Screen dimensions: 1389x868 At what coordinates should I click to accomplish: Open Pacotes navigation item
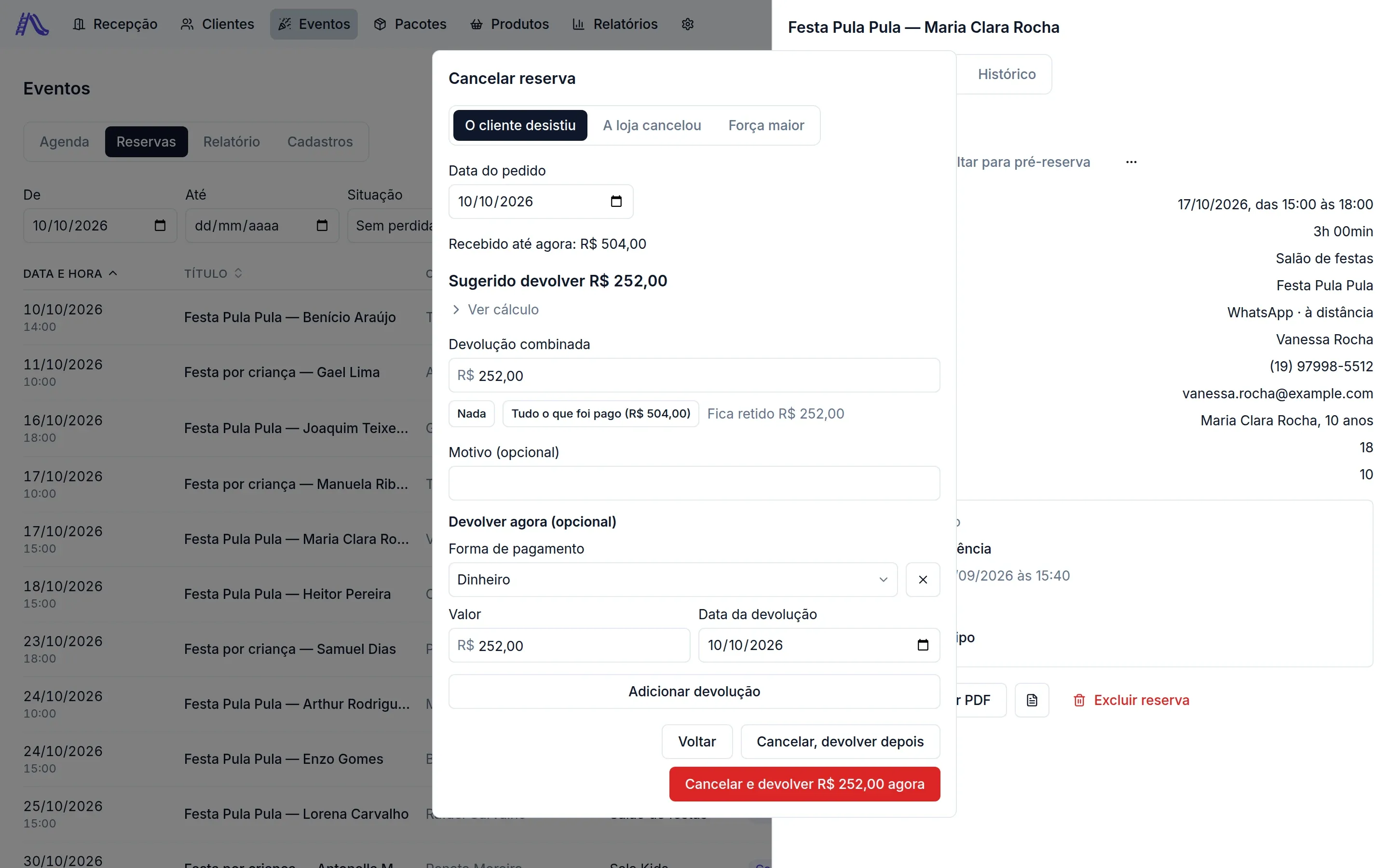click(x=410, y=24)
